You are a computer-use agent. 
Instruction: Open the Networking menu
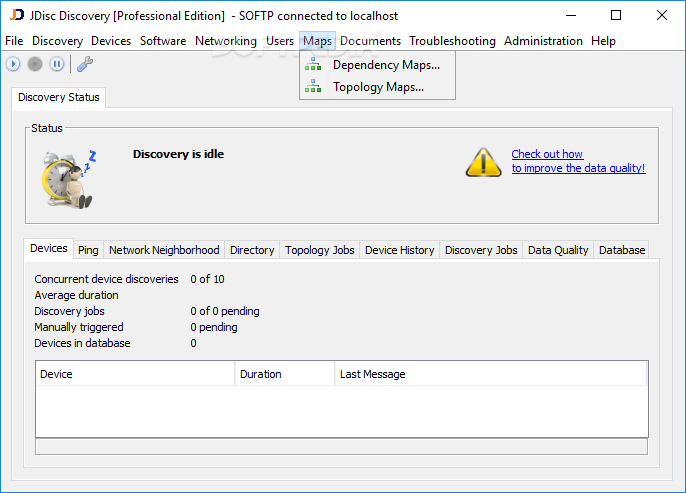(x=226, y=41)
